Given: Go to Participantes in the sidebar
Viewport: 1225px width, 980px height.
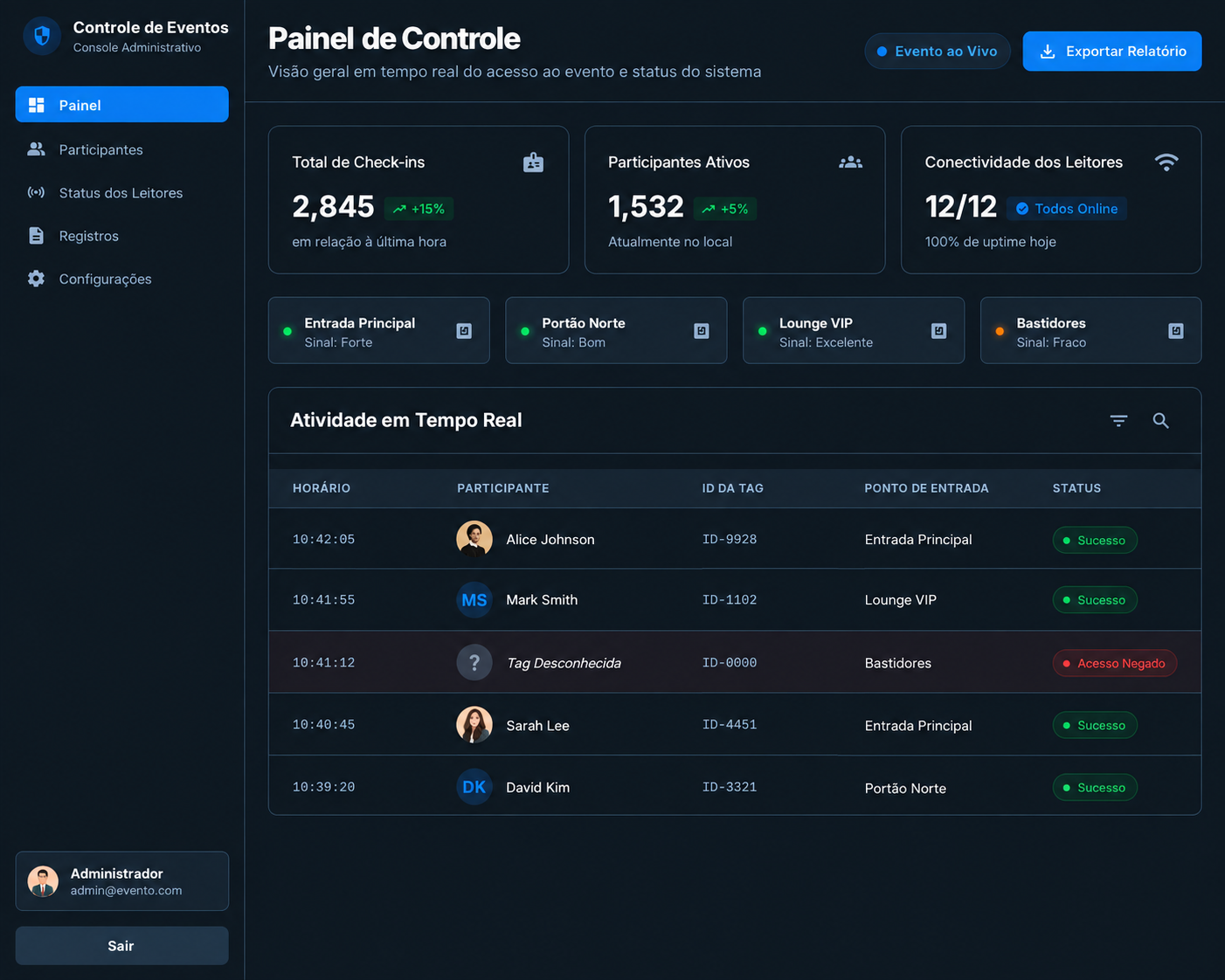Looking at the screenshot, I should pyautogui.click(x=122, y=149).
